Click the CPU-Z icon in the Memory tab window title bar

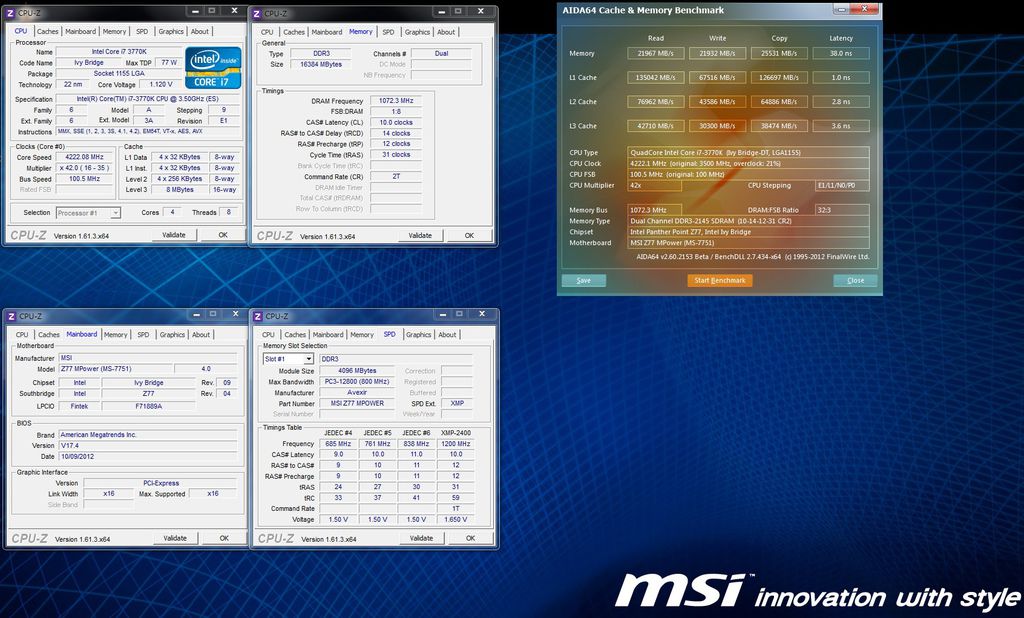point(257,13)
